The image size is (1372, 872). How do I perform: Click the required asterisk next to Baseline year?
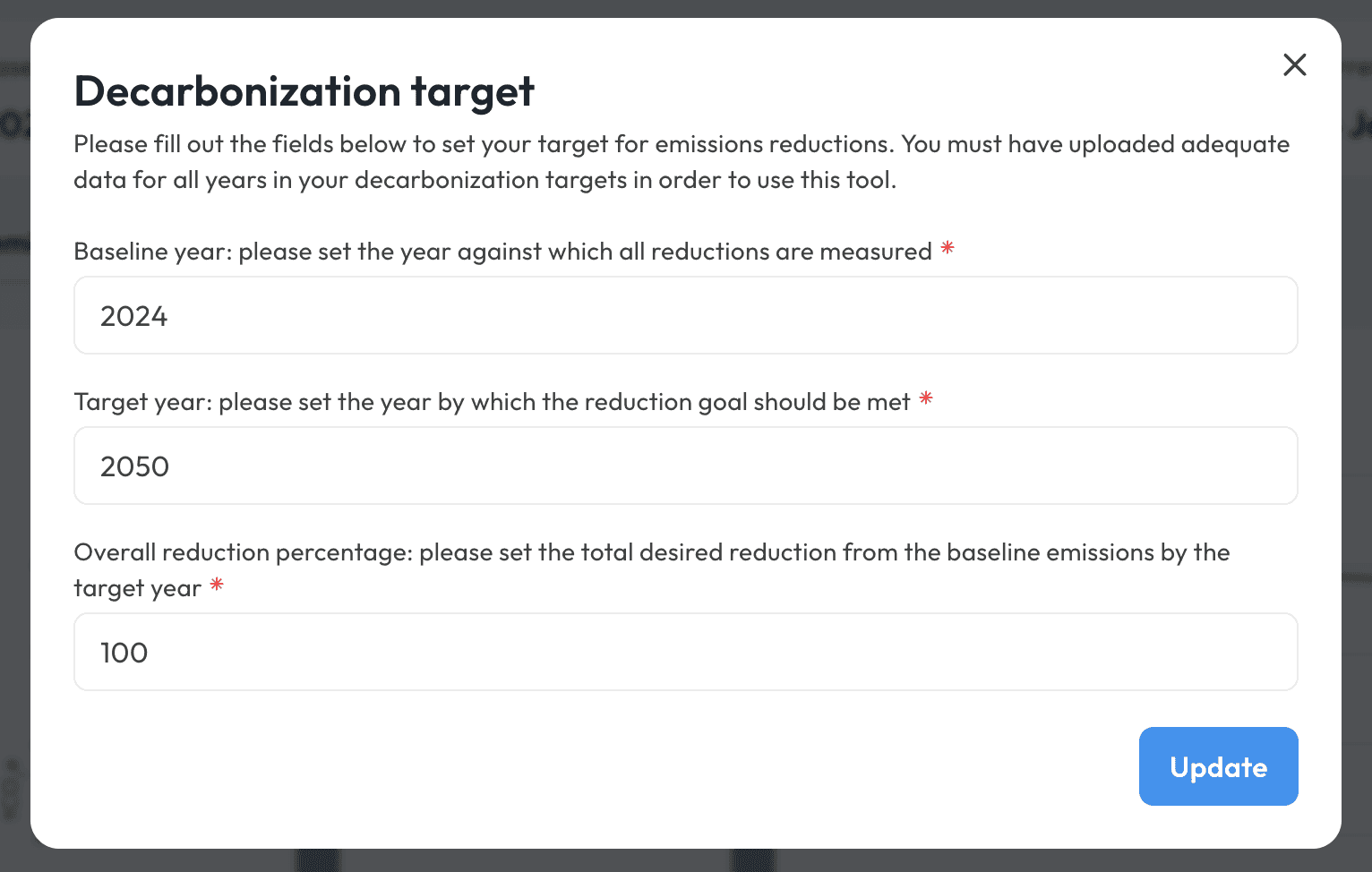point(947,249)
